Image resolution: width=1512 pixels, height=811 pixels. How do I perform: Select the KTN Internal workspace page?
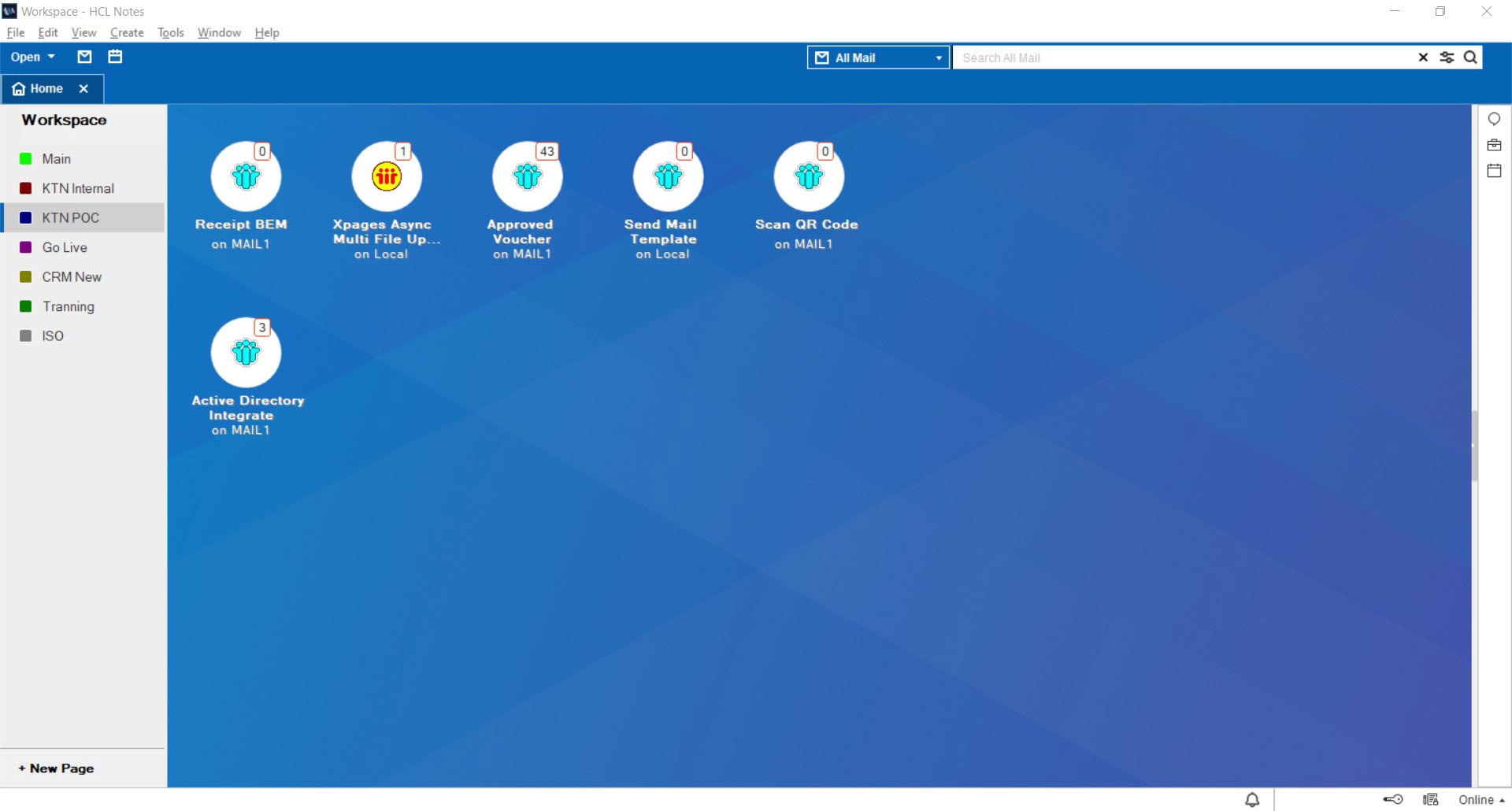pyautogui.click(x=83, y=188)
